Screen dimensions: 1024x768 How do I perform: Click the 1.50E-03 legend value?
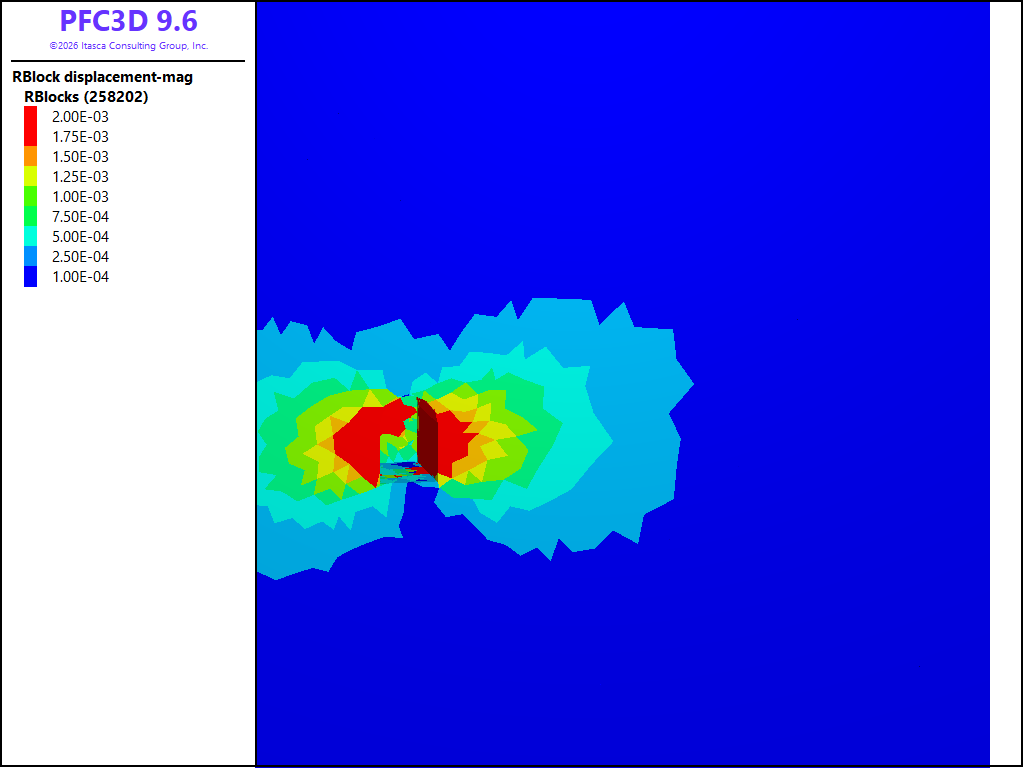pyautogui.click(x=80, y=157)
